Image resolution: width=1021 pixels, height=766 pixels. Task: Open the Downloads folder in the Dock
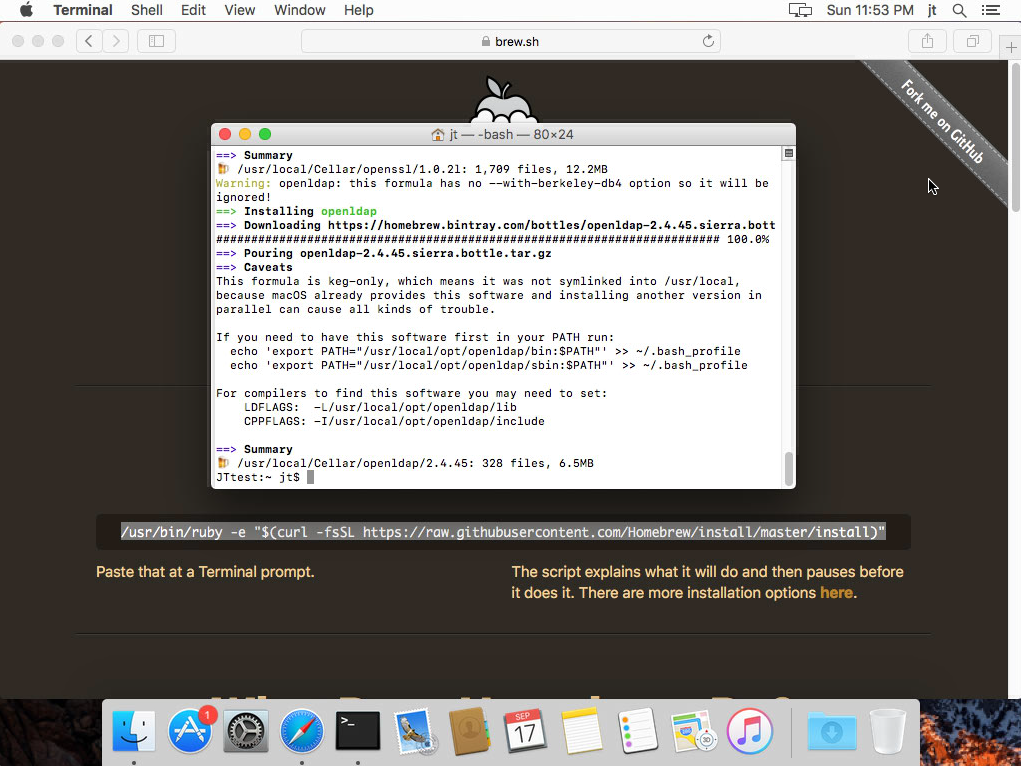point(832,731)
